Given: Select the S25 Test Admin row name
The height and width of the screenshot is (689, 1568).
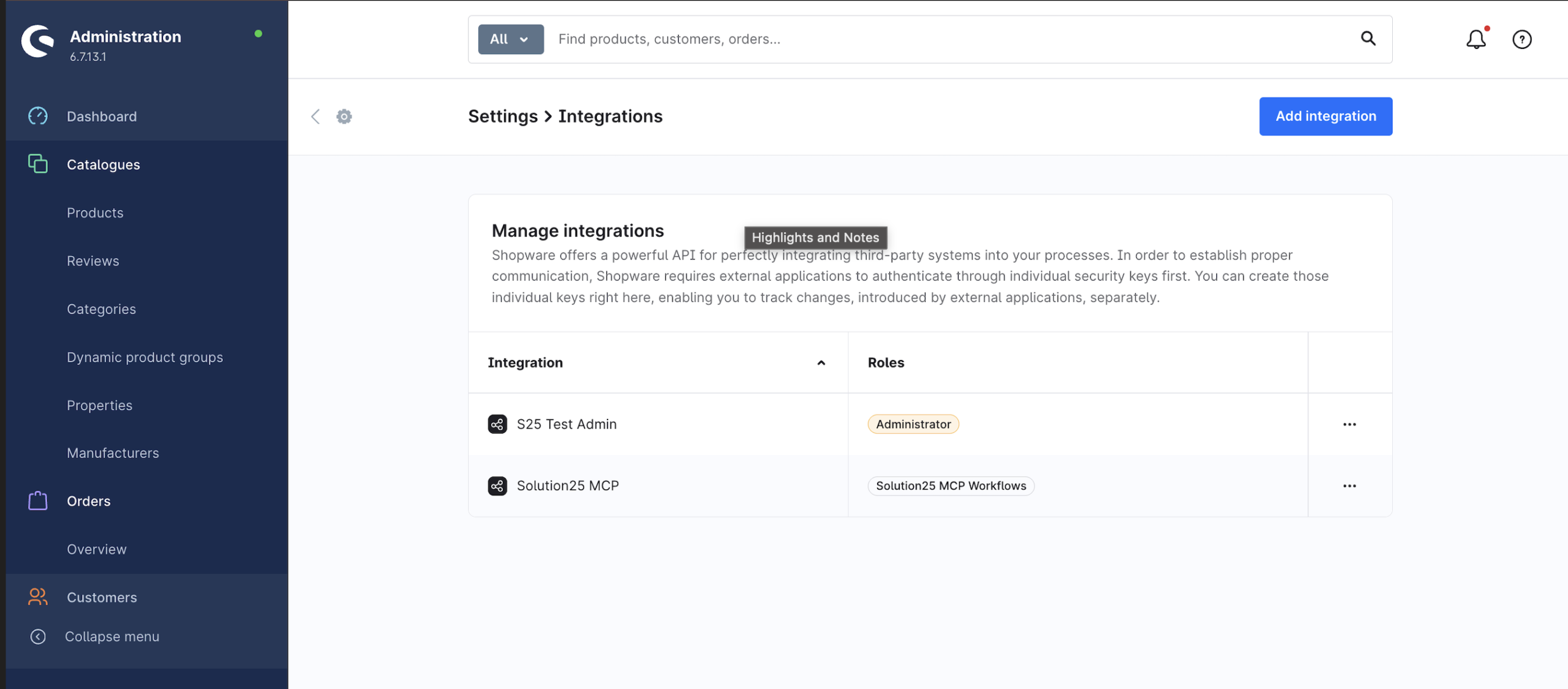Looking at the screenshot, I should [x=567, y=424].
